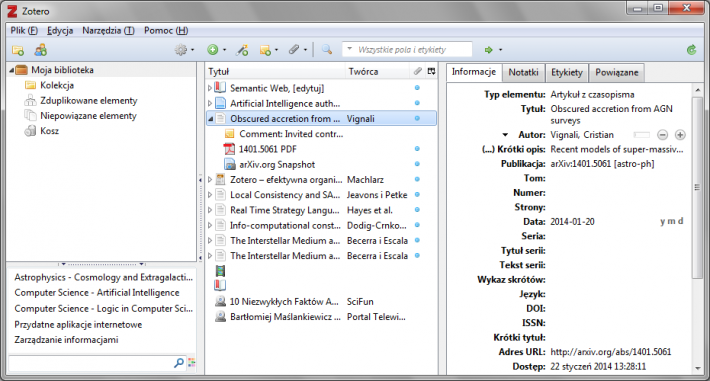Click the tag selector colored menu icon
Image resolution: width=710 pixels, height=381 pixels.
pyautogui.click(x=192, y=362)
